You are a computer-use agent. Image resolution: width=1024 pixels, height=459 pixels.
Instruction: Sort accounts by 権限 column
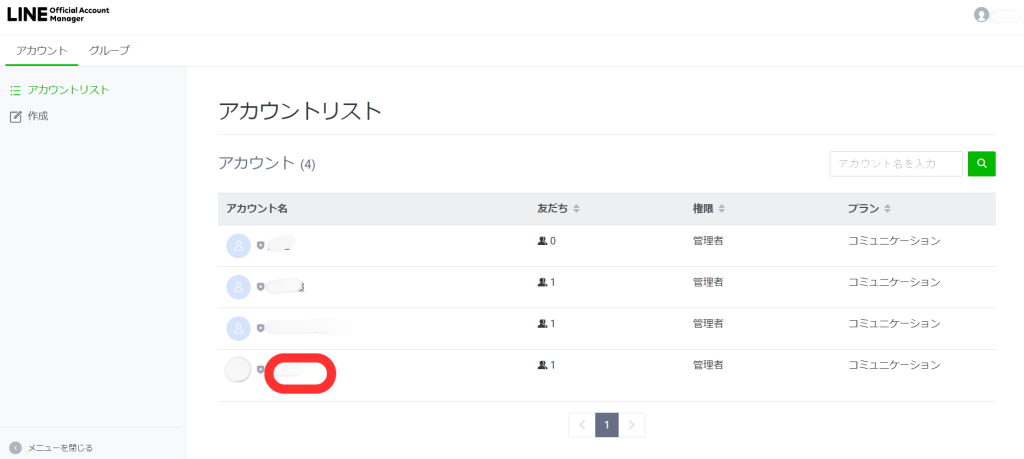click(721, 209)
